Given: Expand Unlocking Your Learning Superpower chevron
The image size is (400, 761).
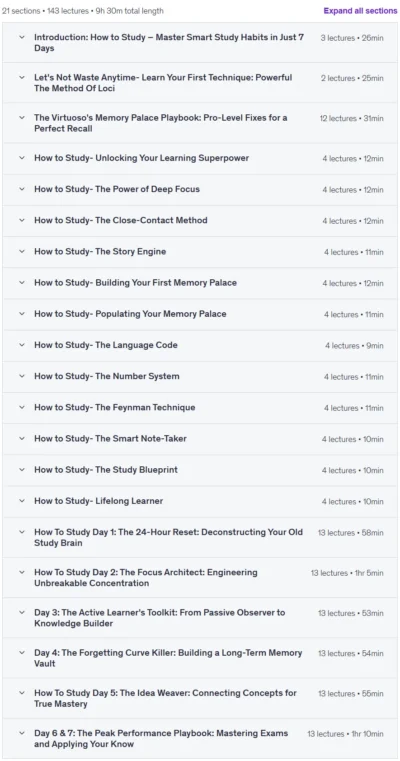Looking at the screenshot, I should 22,158.
